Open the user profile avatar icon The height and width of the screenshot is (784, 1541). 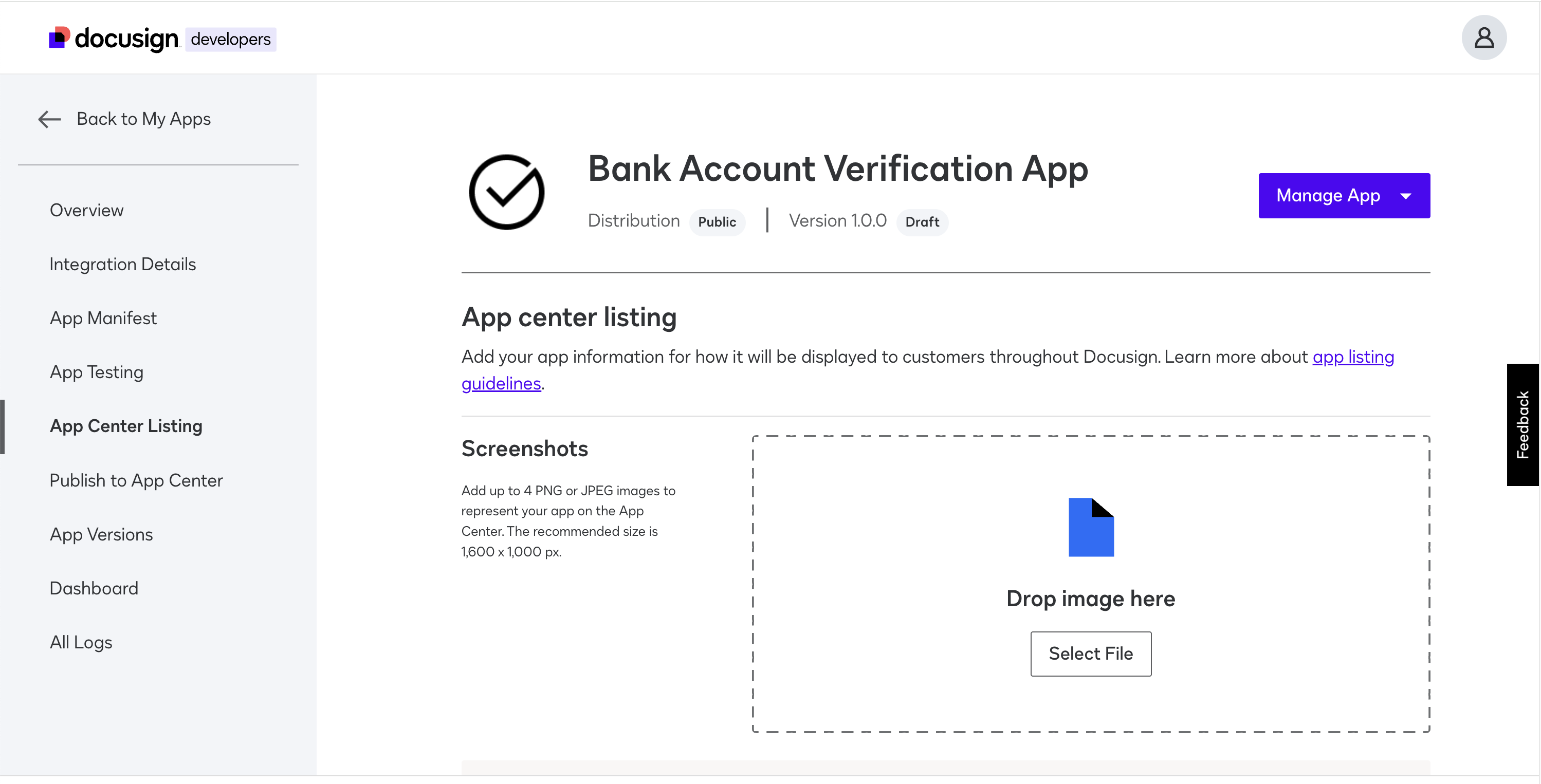pyautogui.click(x=1483, y=38)
